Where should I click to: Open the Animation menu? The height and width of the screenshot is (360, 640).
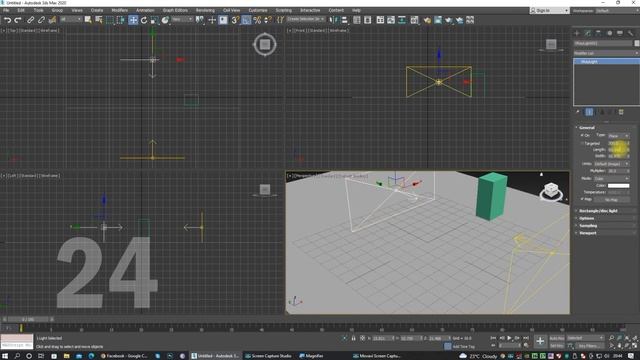pyautogui.click(x=145, y=10)
